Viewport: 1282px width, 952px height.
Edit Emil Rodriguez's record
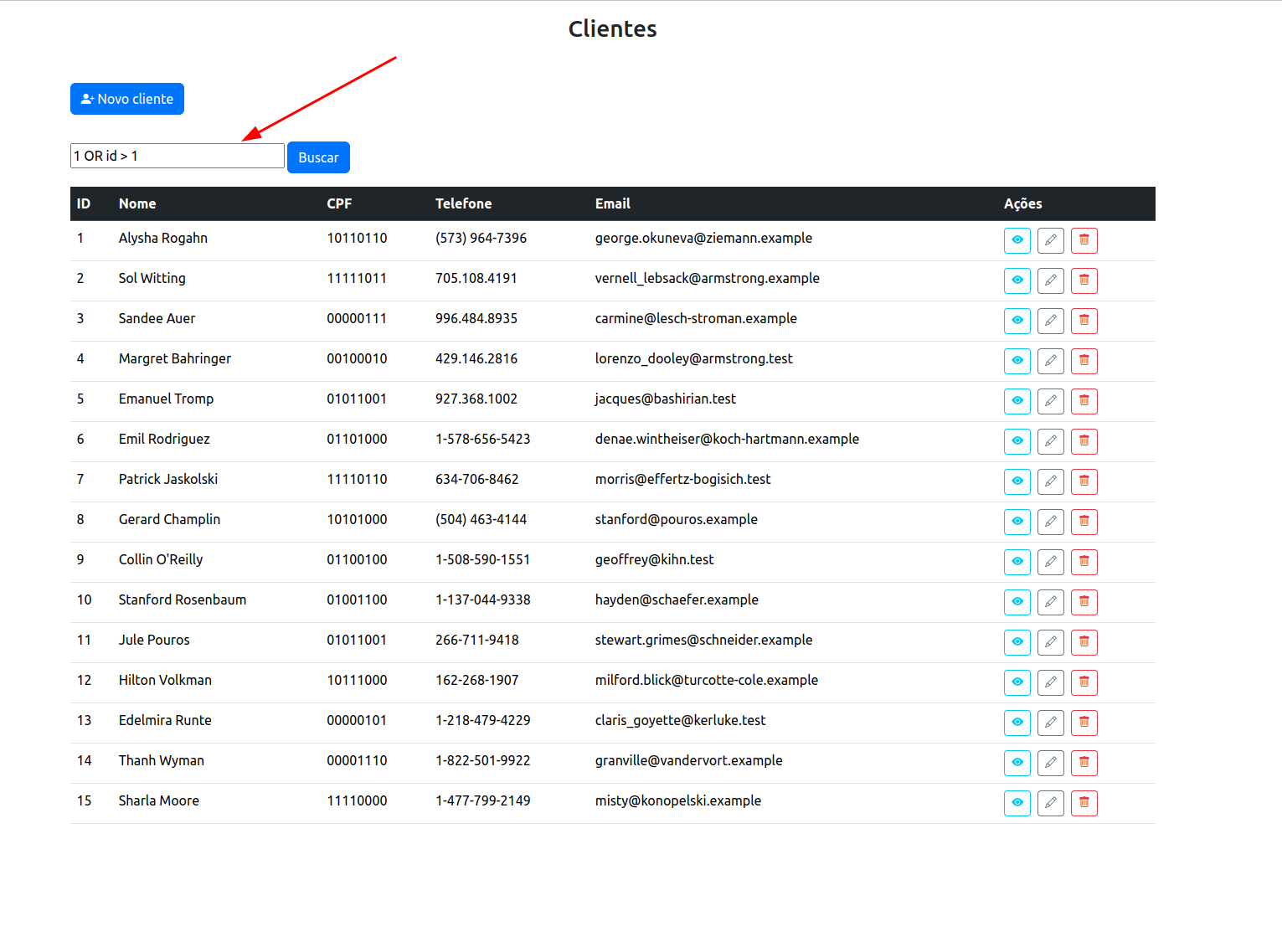[1051, 441]
